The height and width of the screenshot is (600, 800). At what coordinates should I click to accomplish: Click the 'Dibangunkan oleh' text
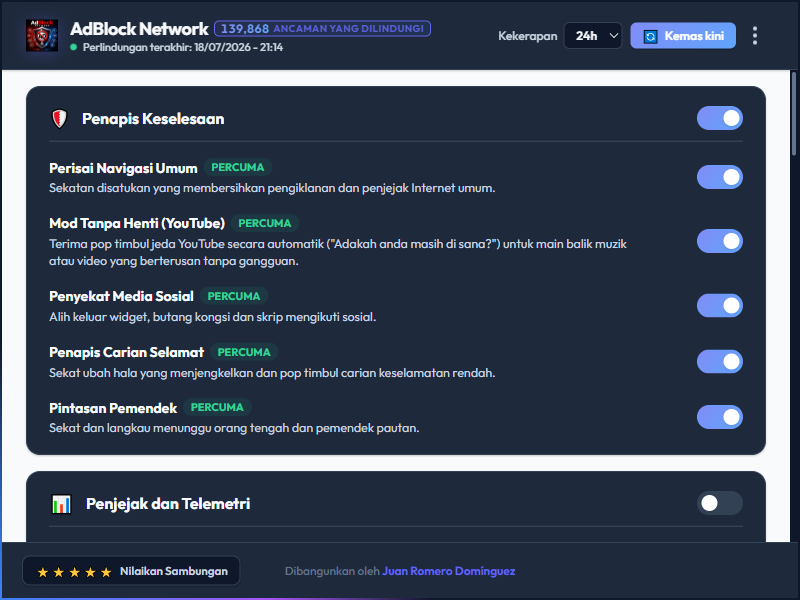pos(332,571)
